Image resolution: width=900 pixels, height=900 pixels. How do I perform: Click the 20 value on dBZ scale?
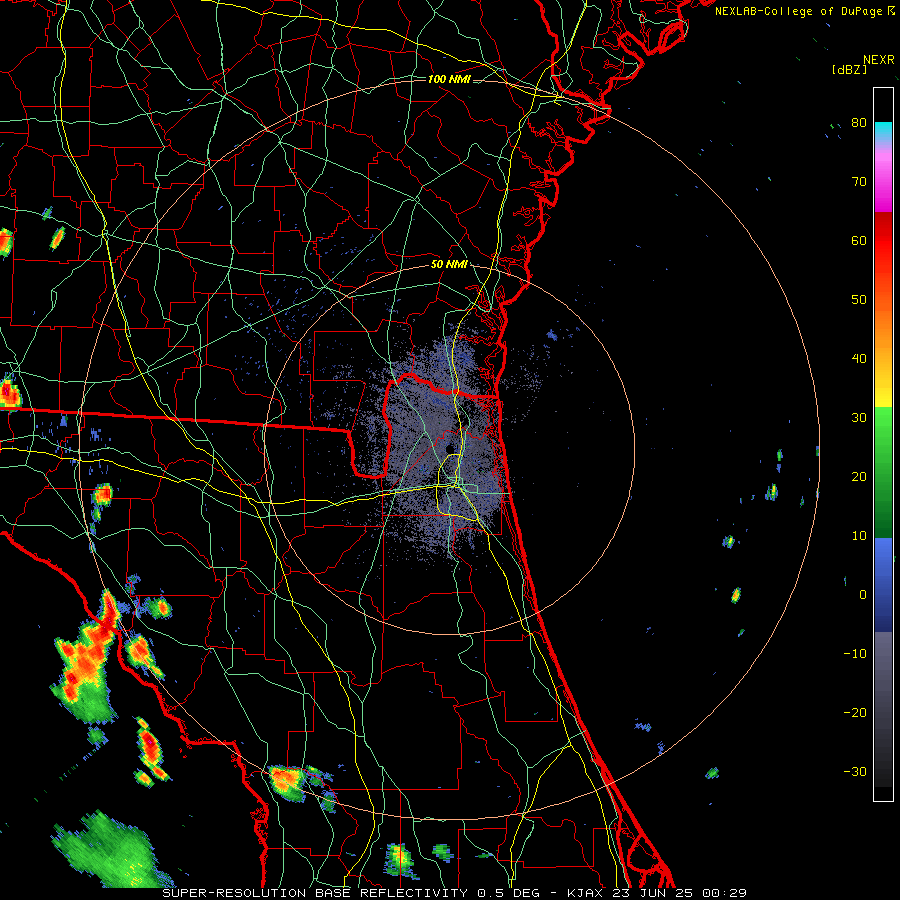(x=859, y=477)
